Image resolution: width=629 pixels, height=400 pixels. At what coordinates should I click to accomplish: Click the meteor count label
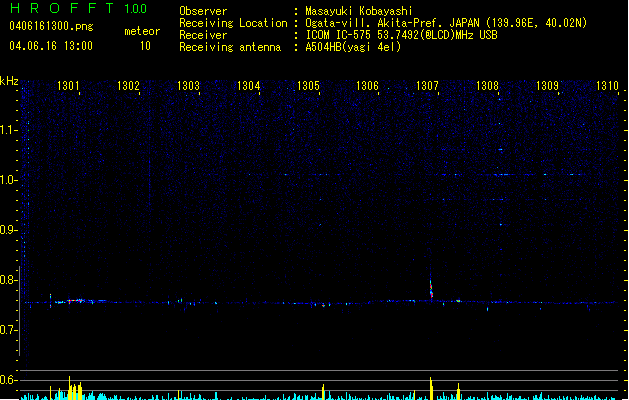(x=142, y=31)
